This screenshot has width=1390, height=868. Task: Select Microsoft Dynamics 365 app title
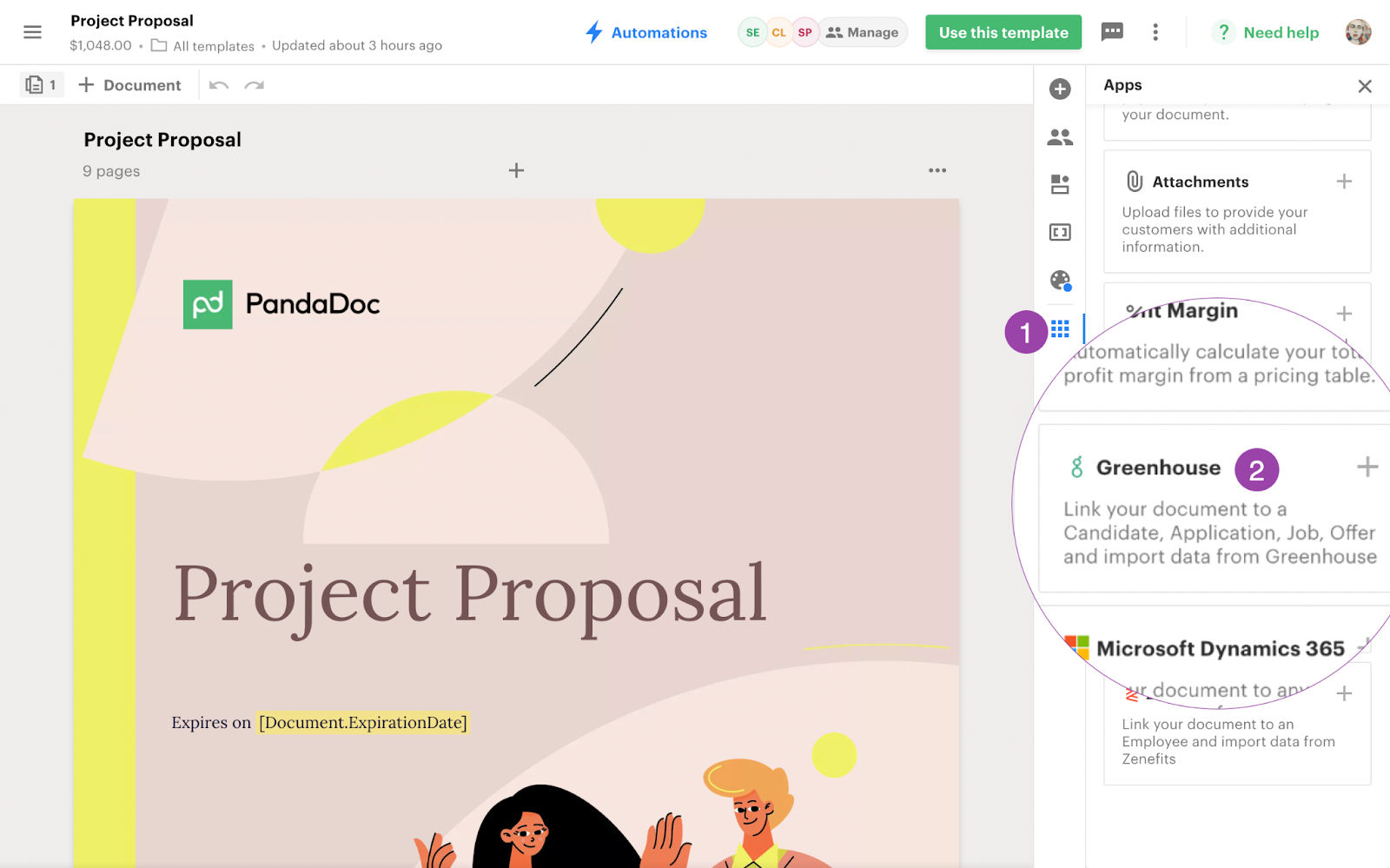(1220, 648)
